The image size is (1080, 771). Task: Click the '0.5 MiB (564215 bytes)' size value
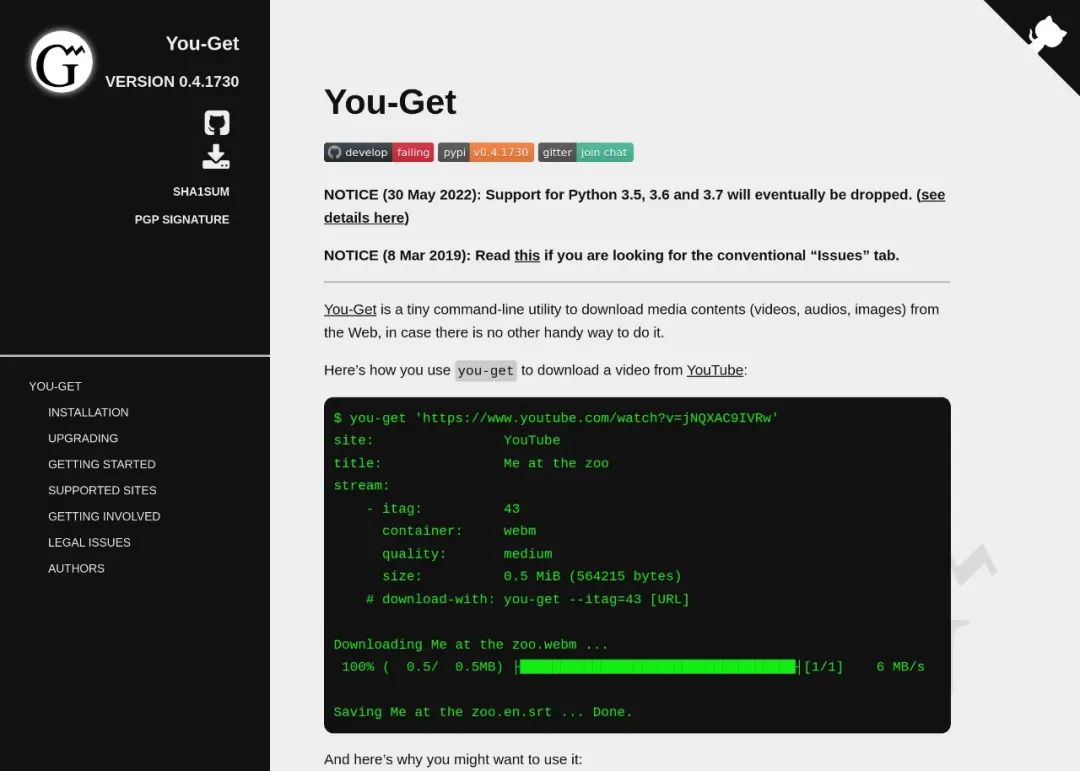point(592,576)
